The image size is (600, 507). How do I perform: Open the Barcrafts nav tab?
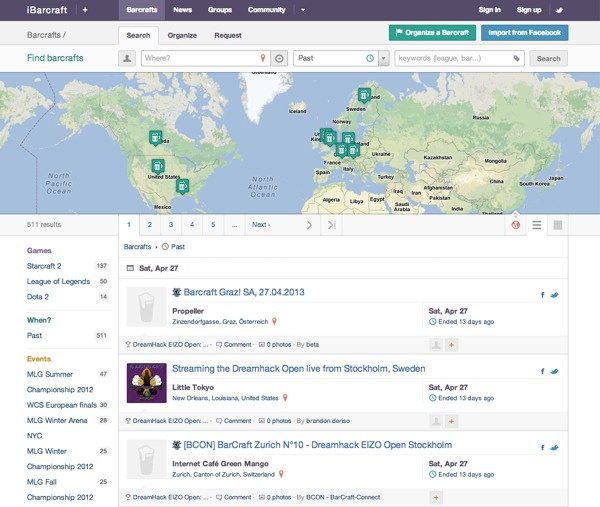(142, 10)
